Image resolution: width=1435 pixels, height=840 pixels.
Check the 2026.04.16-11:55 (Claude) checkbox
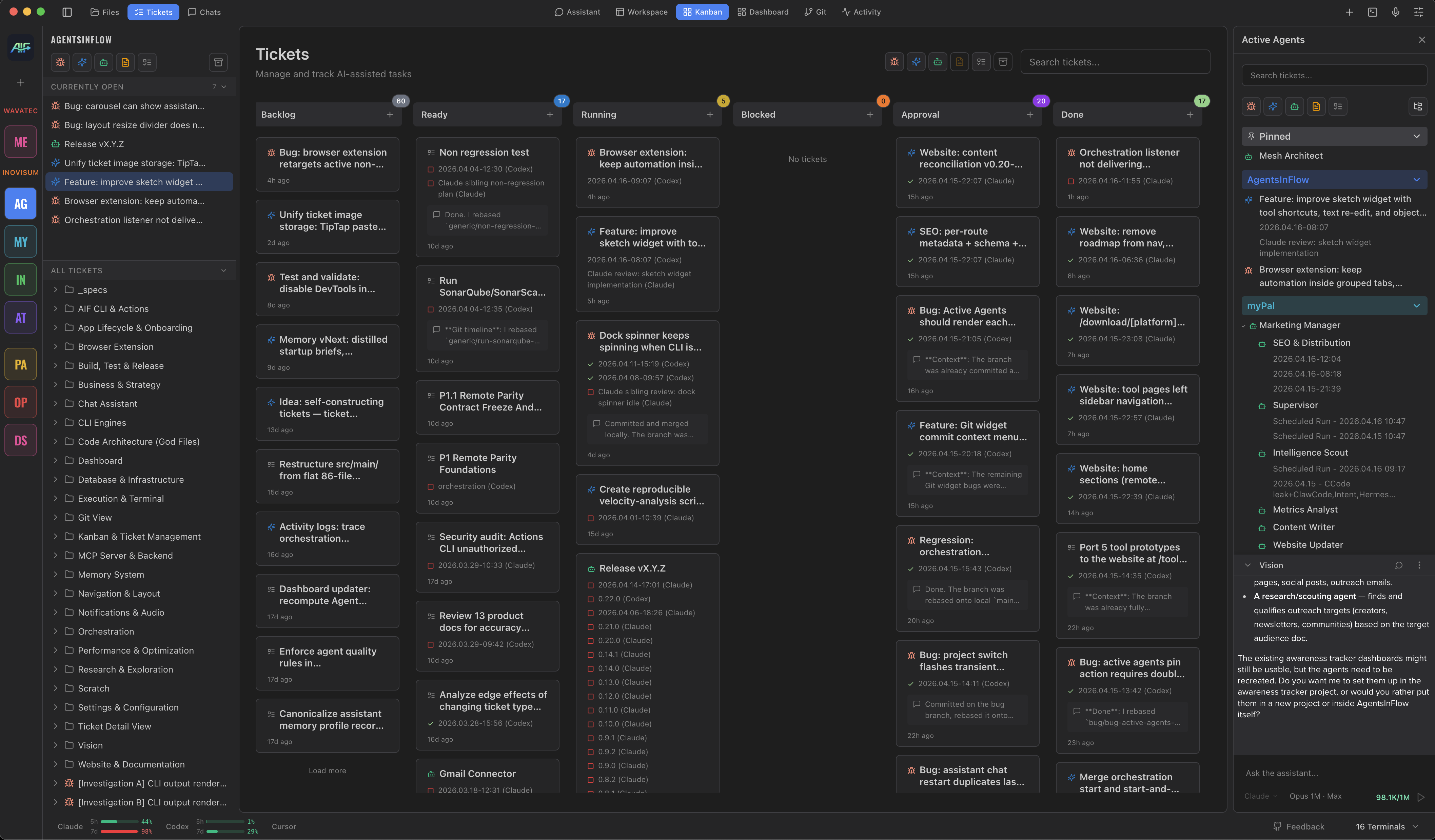(x=1070, y=182)
